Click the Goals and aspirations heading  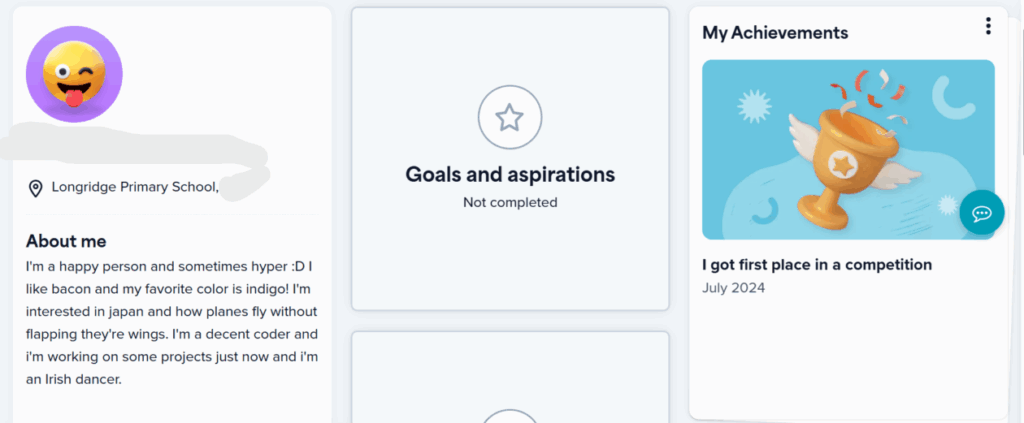[510, 175]
